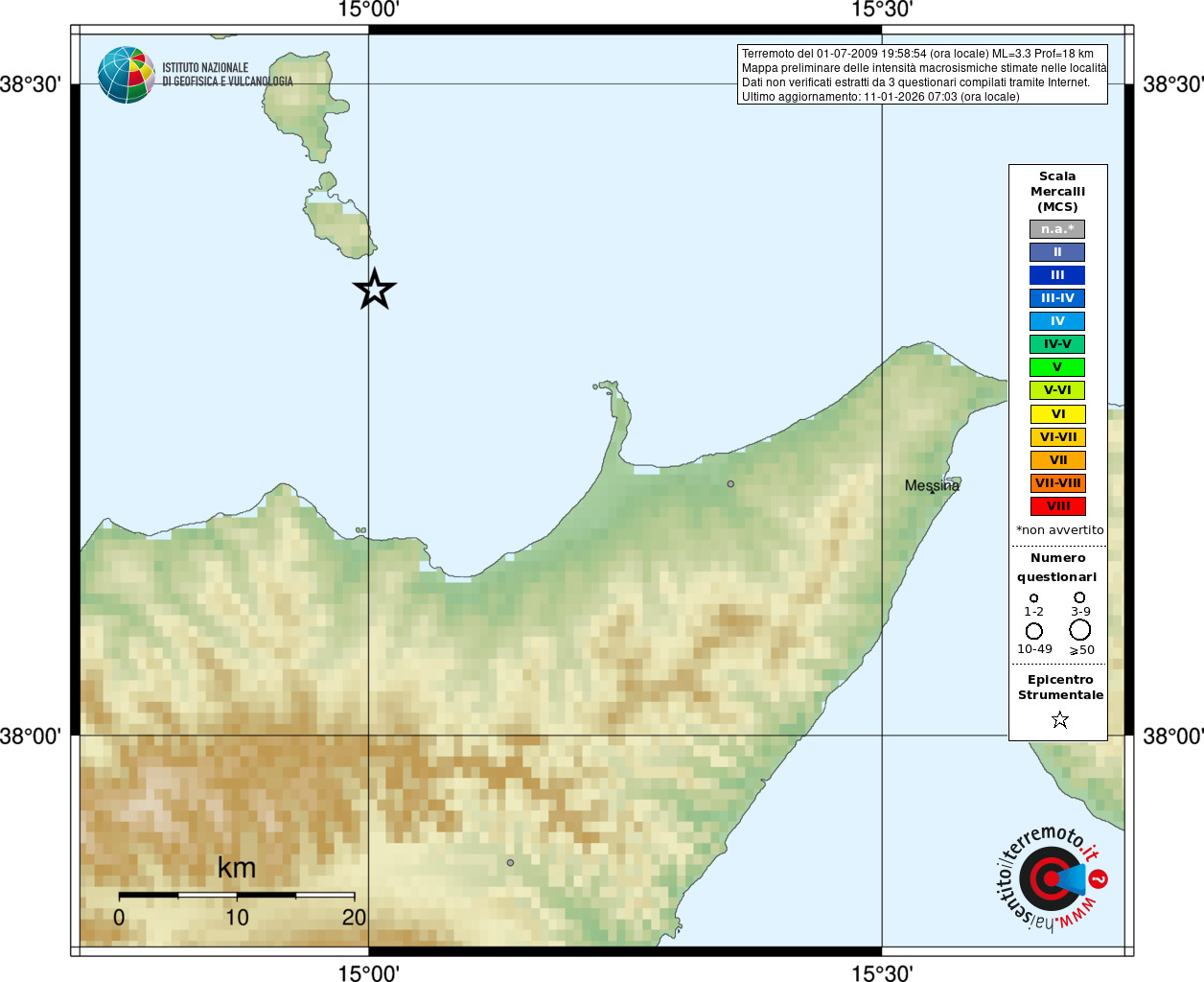Select the yellow VI legend swatch

click(1057, 414)
